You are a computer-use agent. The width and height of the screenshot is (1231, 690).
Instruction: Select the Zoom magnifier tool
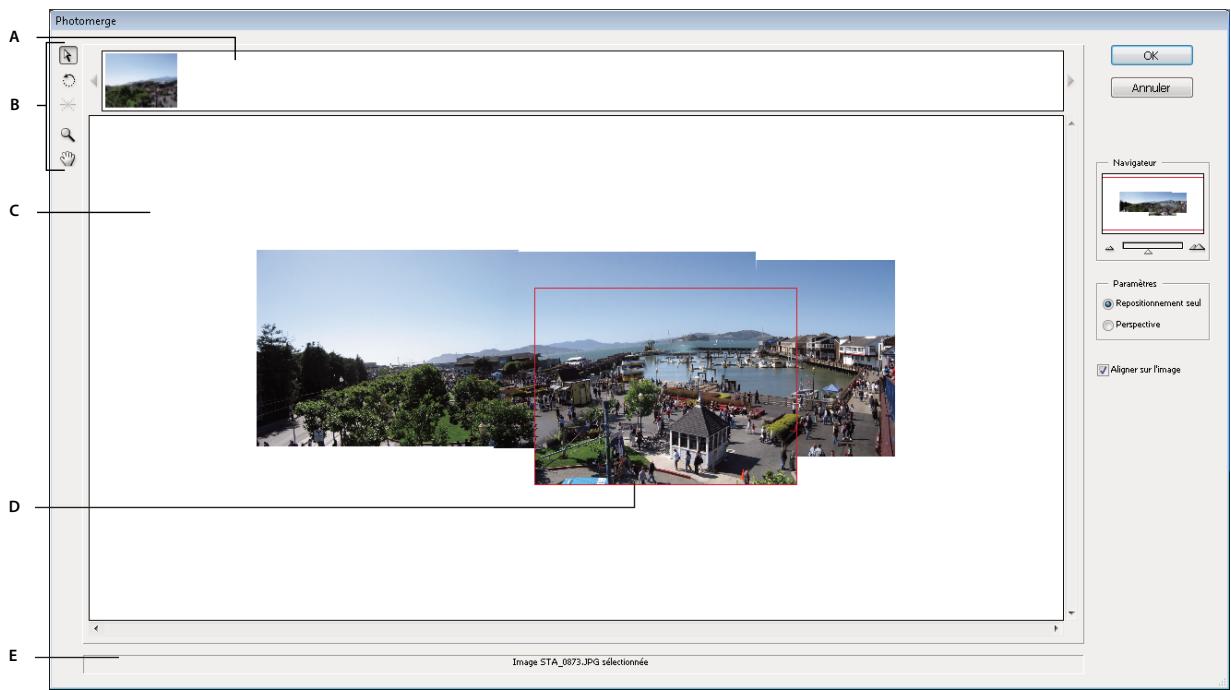point(68,136)
